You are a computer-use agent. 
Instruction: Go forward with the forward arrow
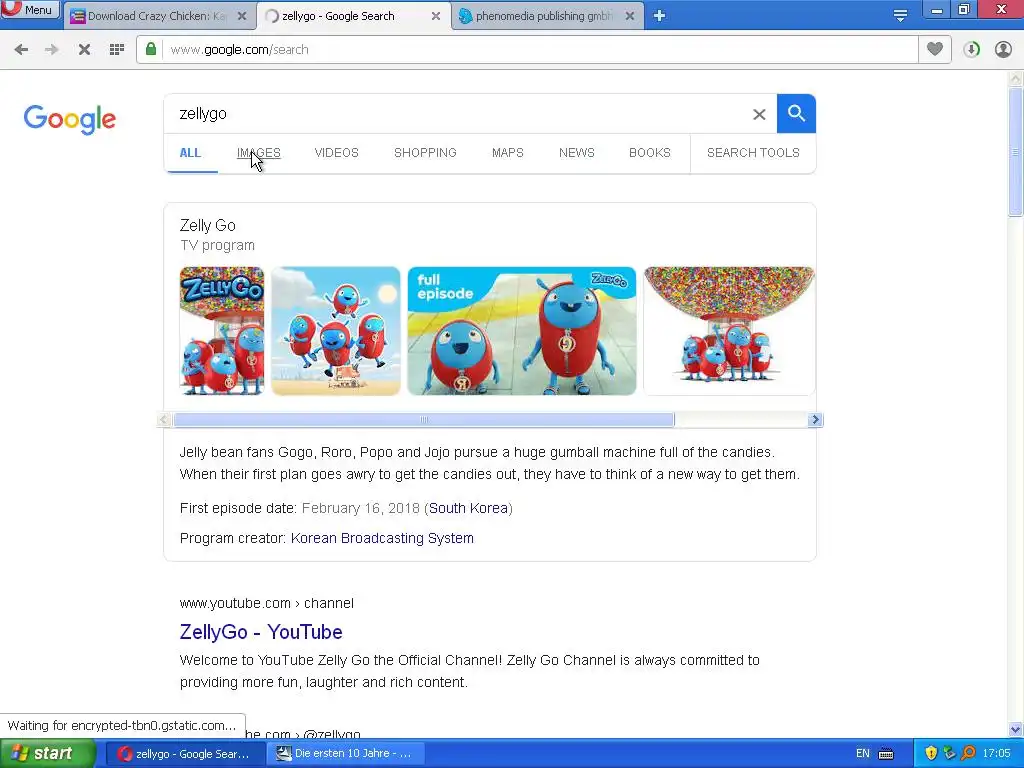[52, 50]
